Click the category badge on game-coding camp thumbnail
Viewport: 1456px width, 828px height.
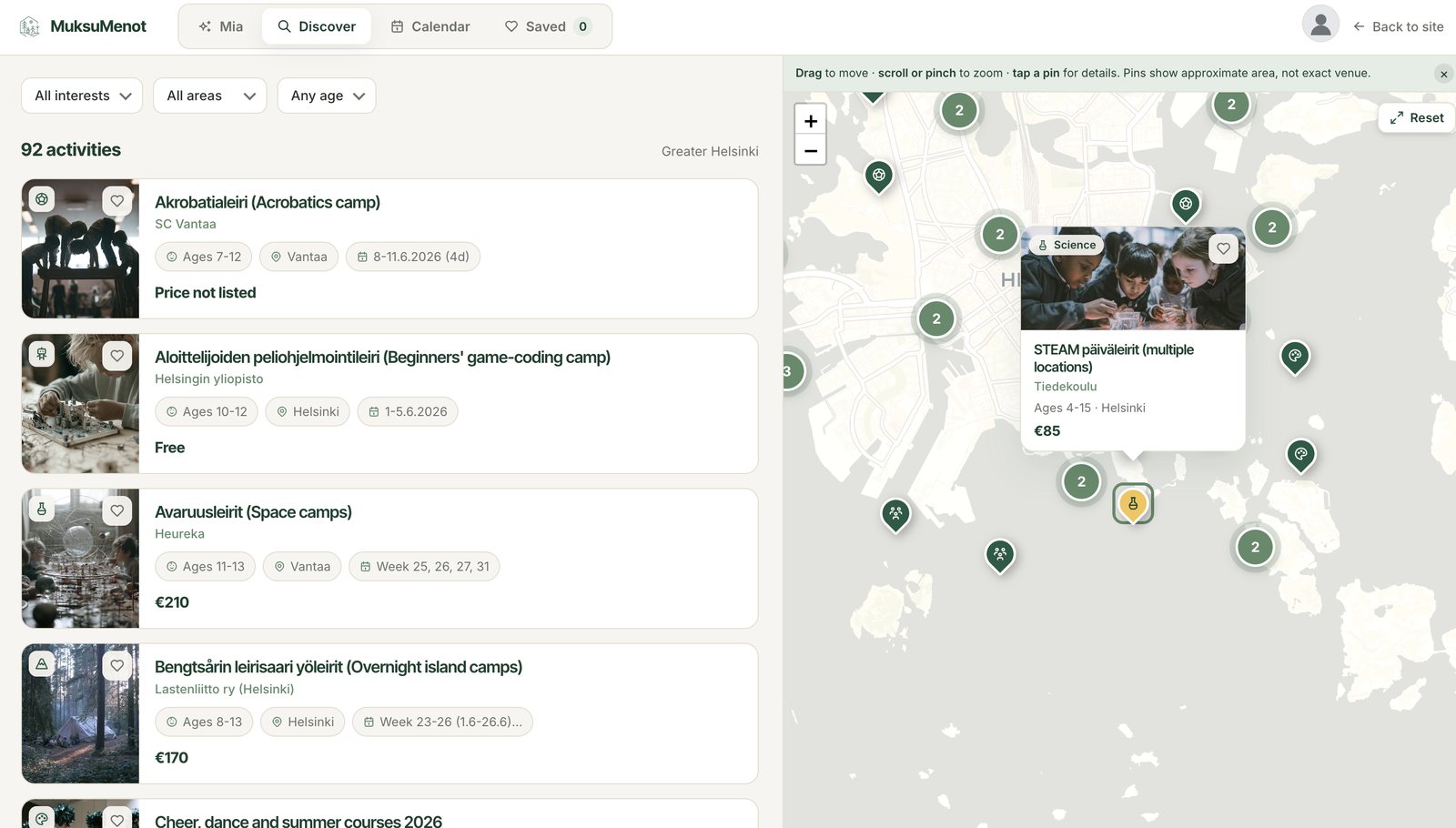pyautogui.click(x=42, y=354)
